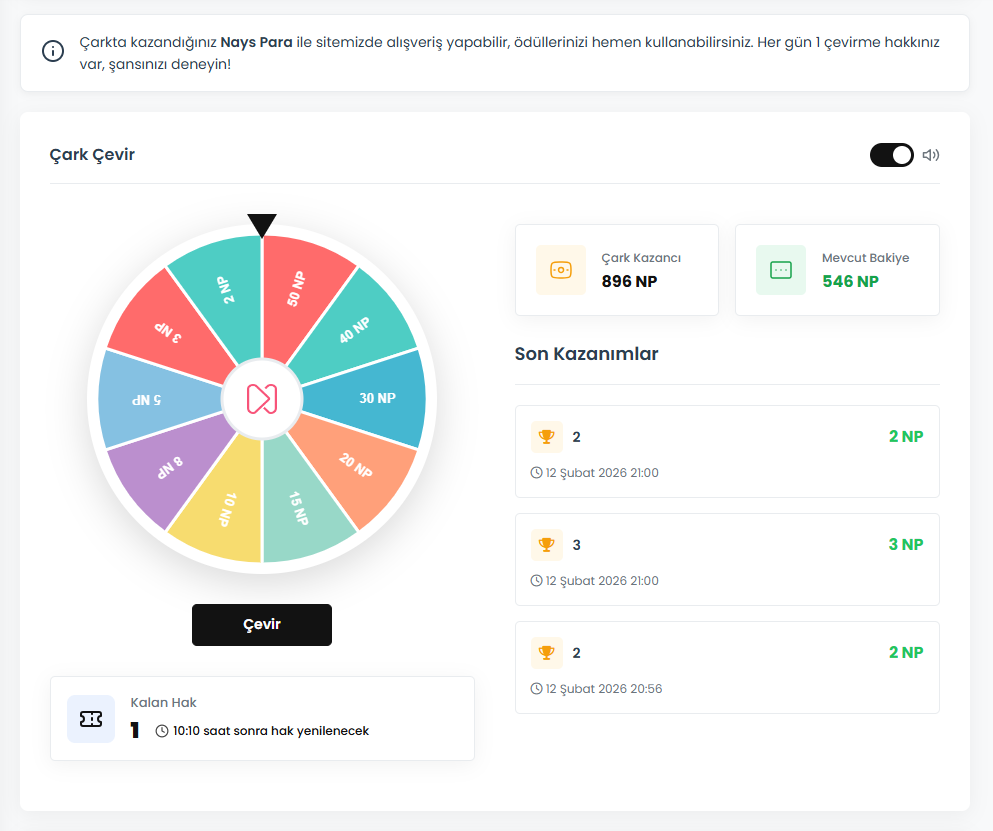Click the clock icon next to renewal timer

pos(162,731)
